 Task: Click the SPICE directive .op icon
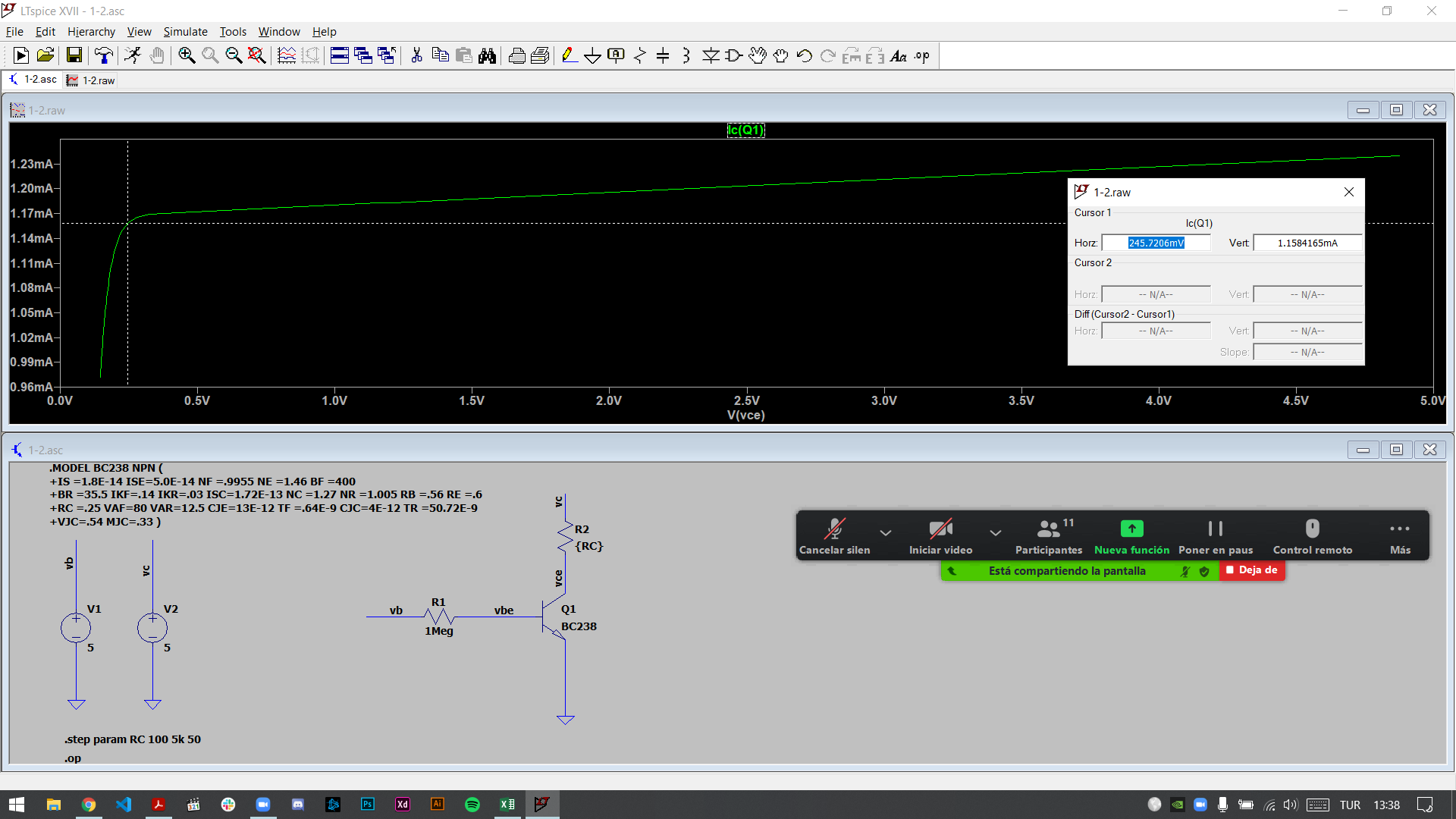click(922, 55)
